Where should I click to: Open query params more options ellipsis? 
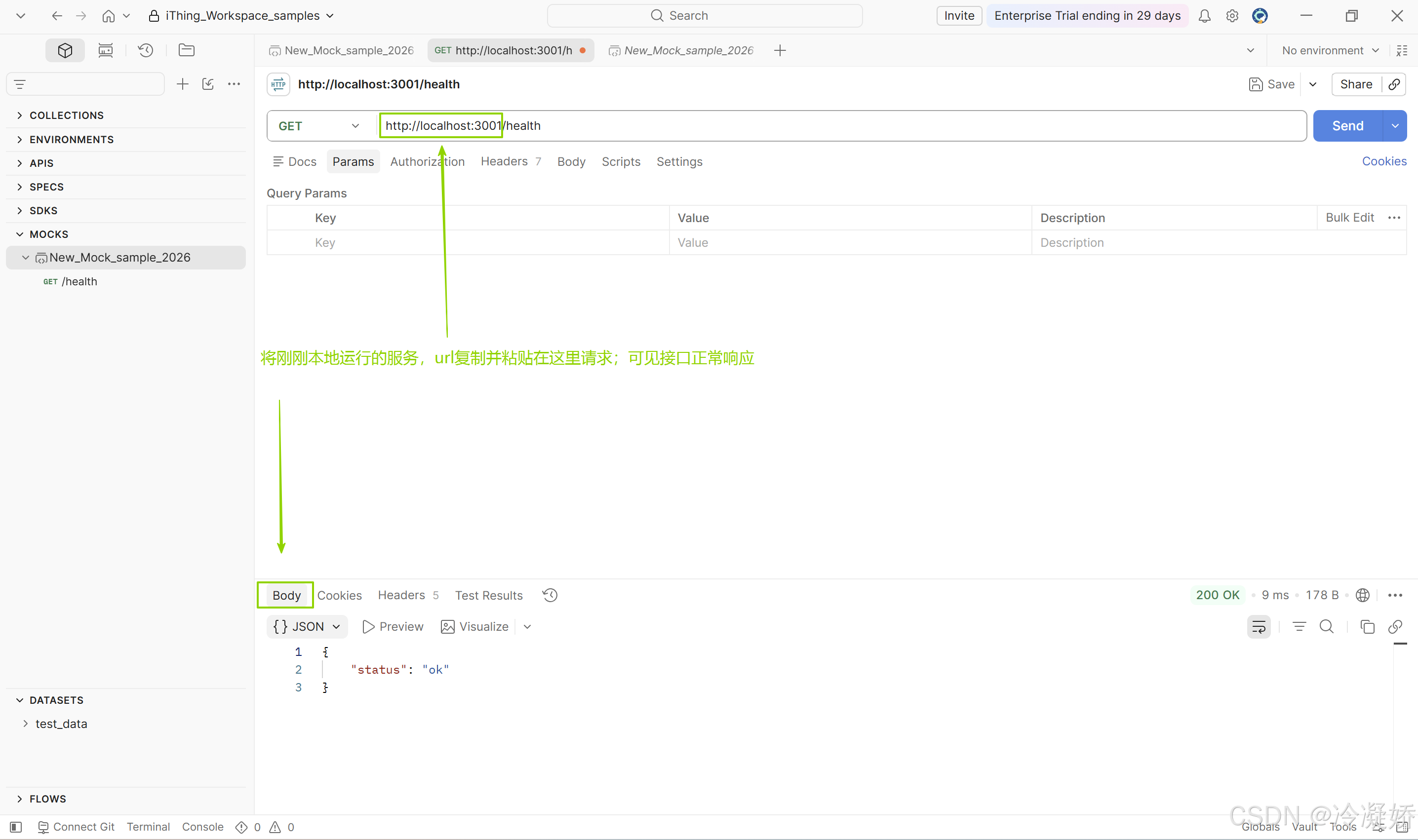[1394, 218]
